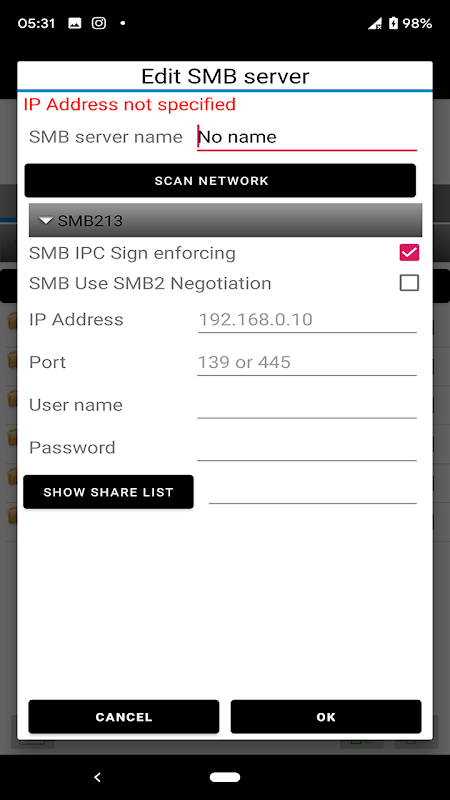Image resolution: width=450 pixels, height=800 pixels.
Task: Focus the Port input field
Action: (x=307, y=362)
